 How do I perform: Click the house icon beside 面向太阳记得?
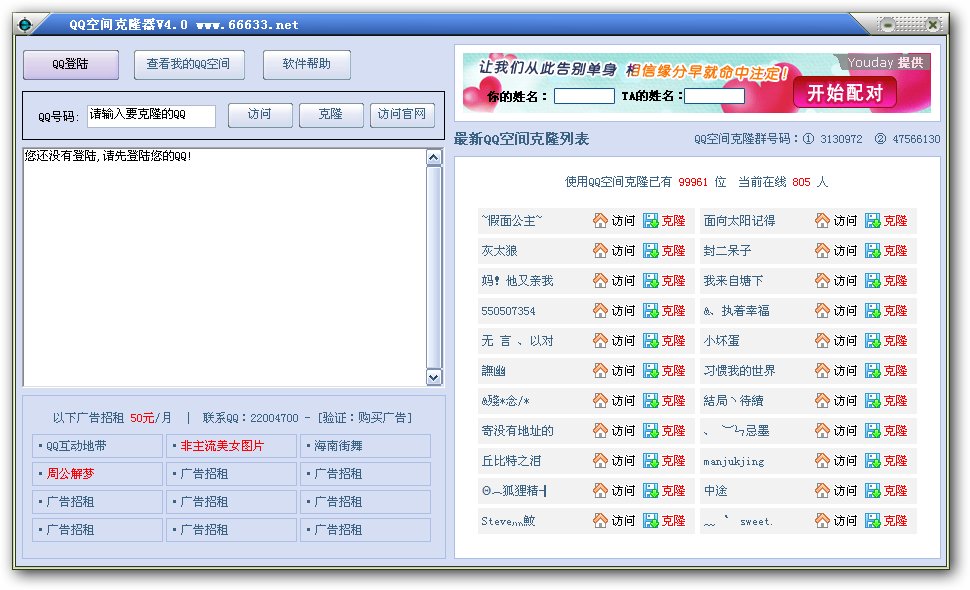[x=822, y=220]
